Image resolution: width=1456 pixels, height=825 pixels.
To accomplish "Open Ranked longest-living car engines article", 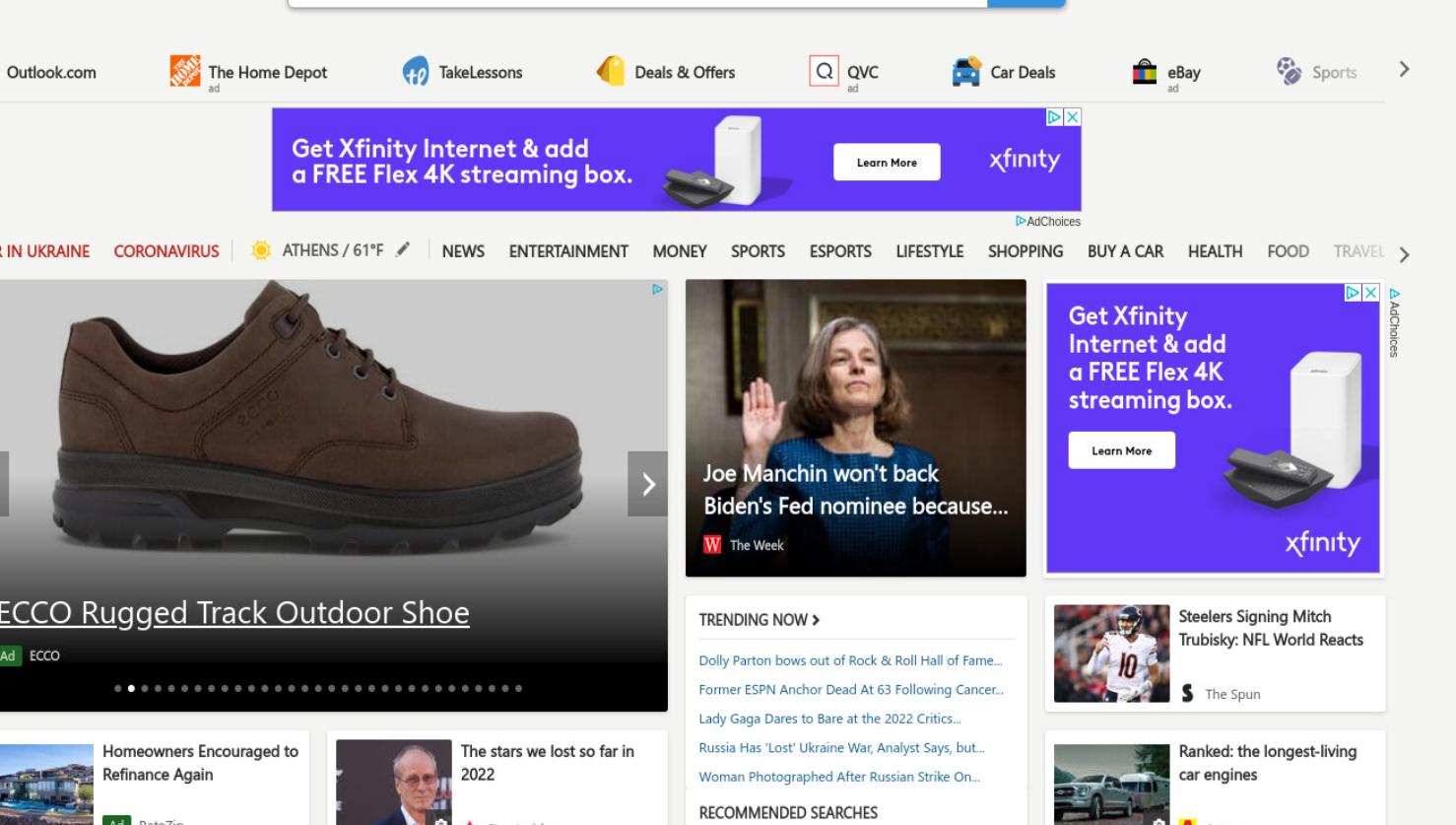I will tap(1268, 763).
